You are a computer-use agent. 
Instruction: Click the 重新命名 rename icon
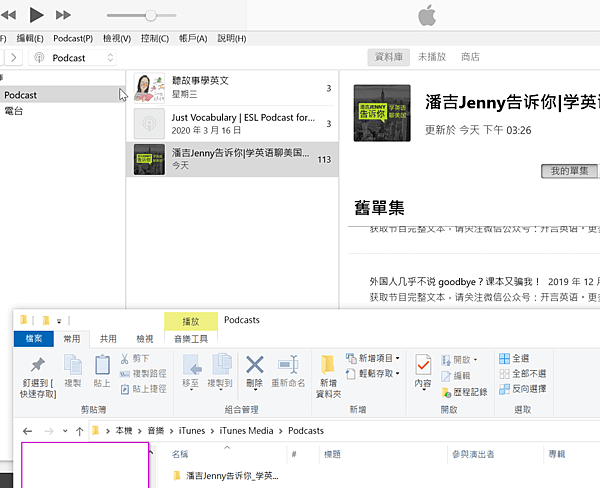coord(288,364)
